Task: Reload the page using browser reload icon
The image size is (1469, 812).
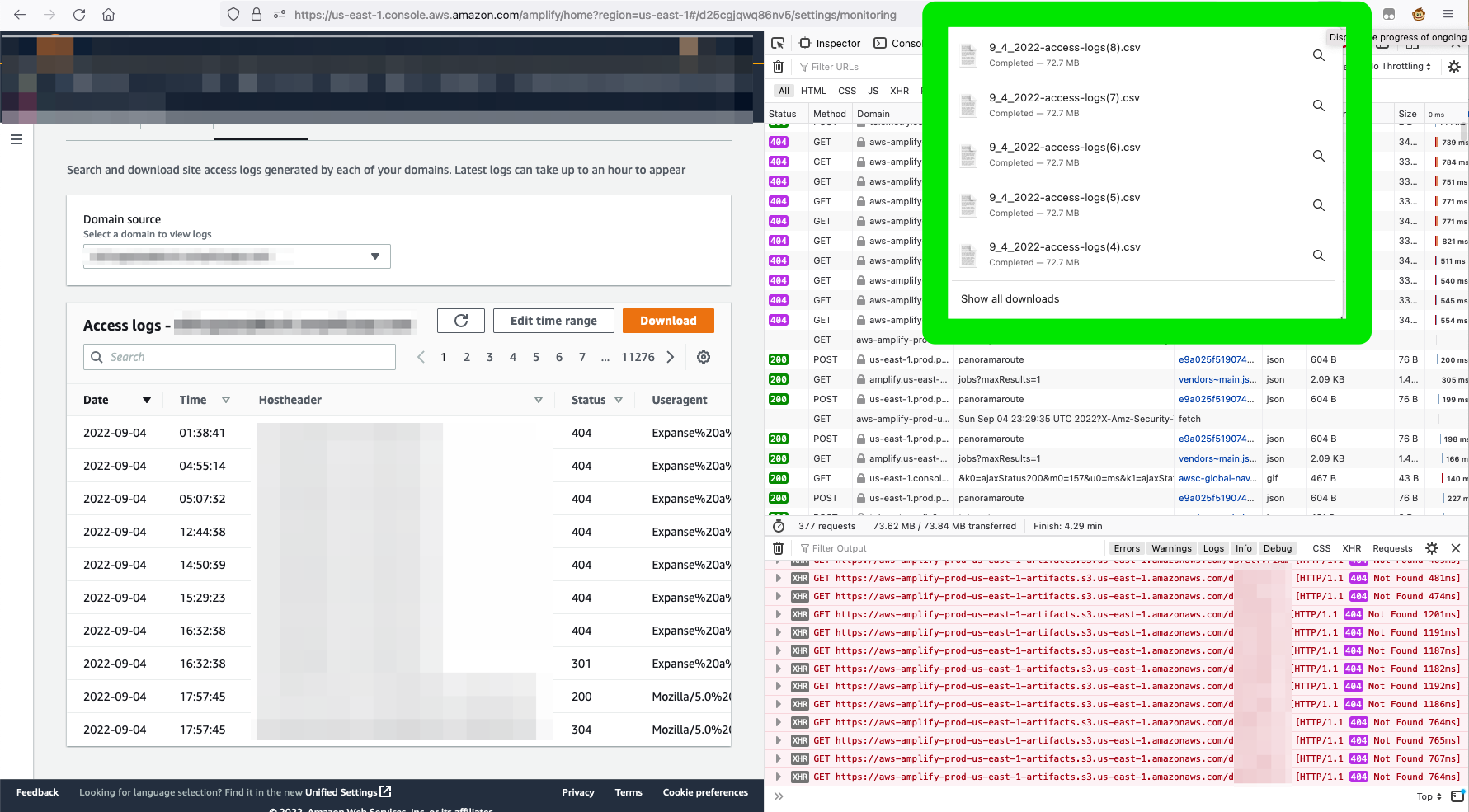Action: click(x=79, y=14)
